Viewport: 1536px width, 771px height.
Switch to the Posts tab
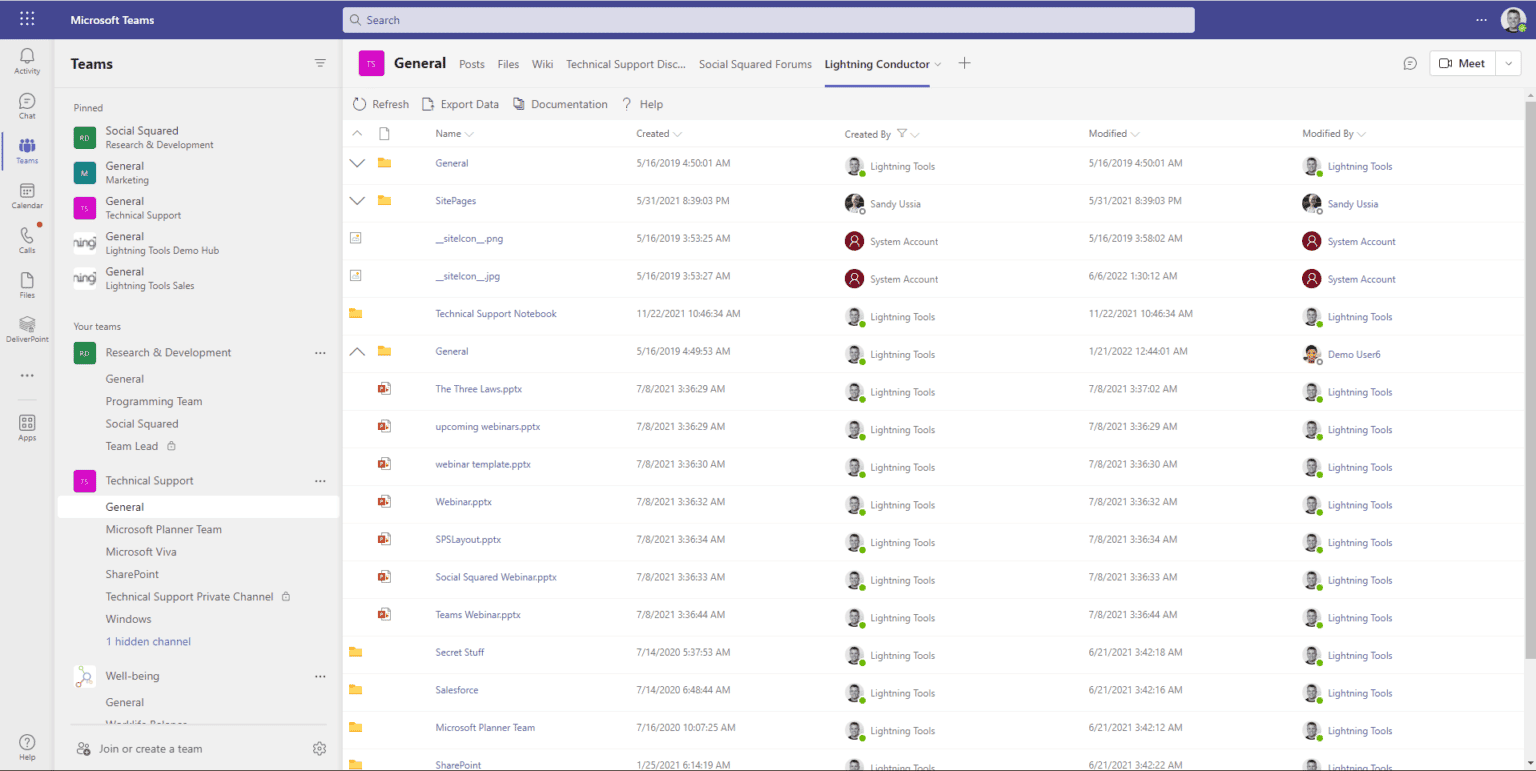pyautogui.click(x=471, y=63)
